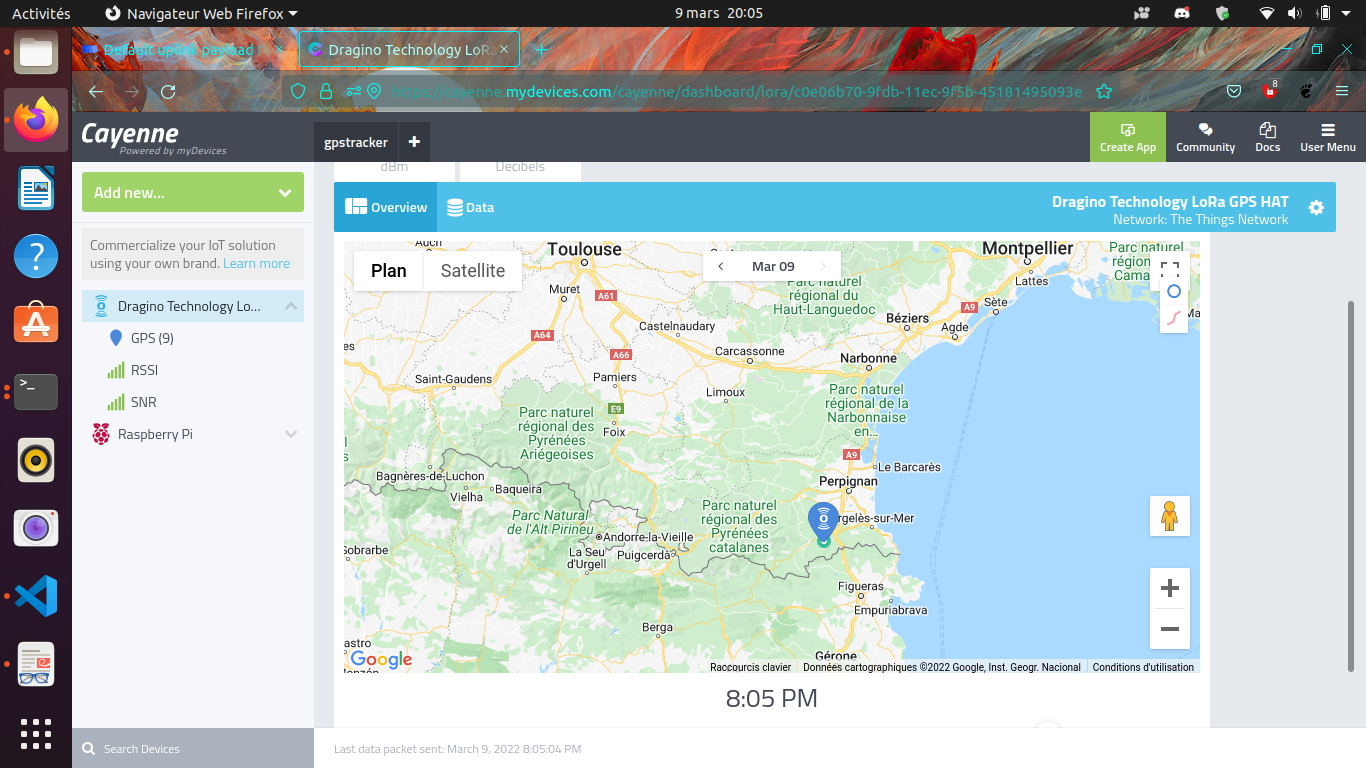Click site security padlock icon
The width and height of the screenshot is (1366, 768).
coord(325,92)
